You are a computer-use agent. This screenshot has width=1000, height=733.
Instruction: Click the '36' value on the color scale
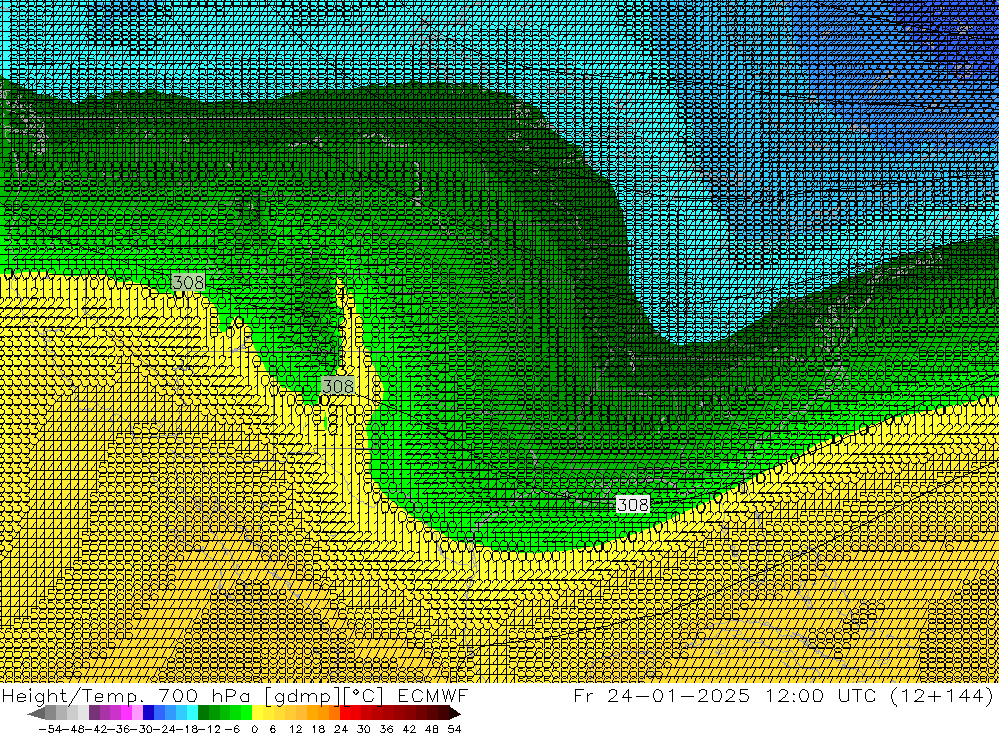(386, 729)
